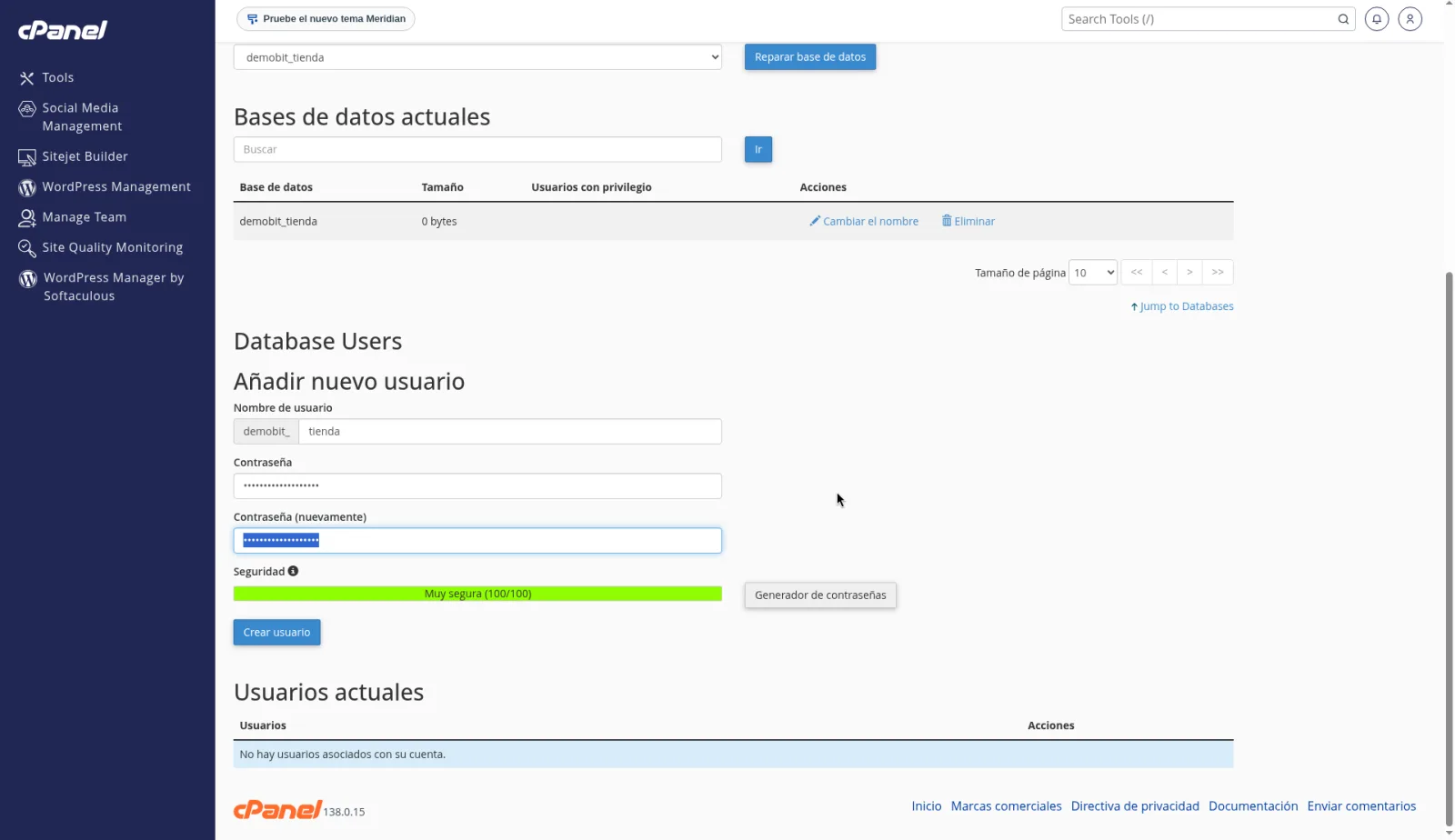
Task: Open the user account icon
Action: [1410, 19]
